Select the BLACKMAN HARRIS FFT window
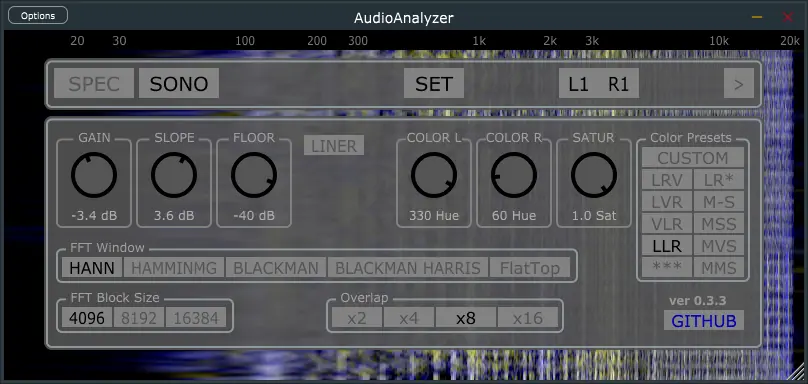This screenshot has width=808, height=384. coord(408,268)
